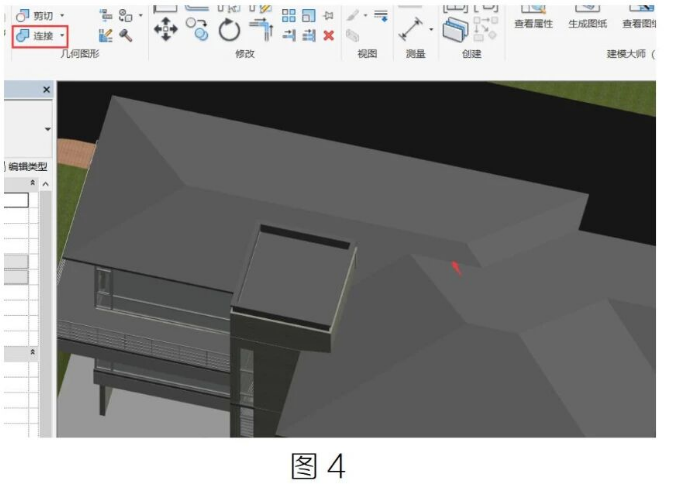Select the 剪切 (Cut) geometry tool
Image resolution: width=673 pixels, height=486 pixels.
point(35,16)
